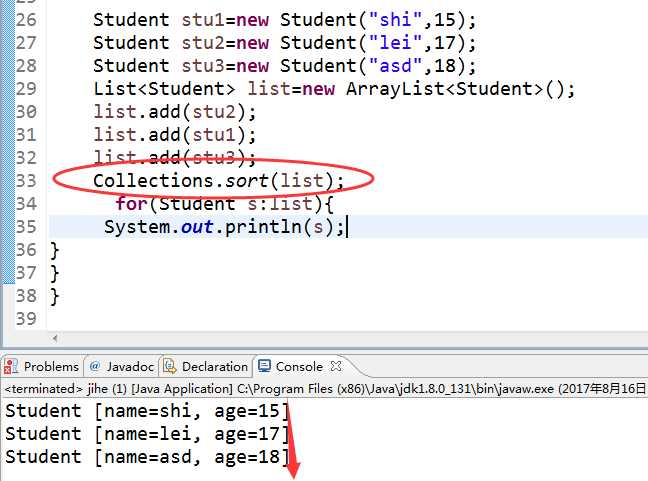648x481 pixels.
Task: Click line number 35 in the gutter
Action: pyautogui.click(x=26, y=227)
